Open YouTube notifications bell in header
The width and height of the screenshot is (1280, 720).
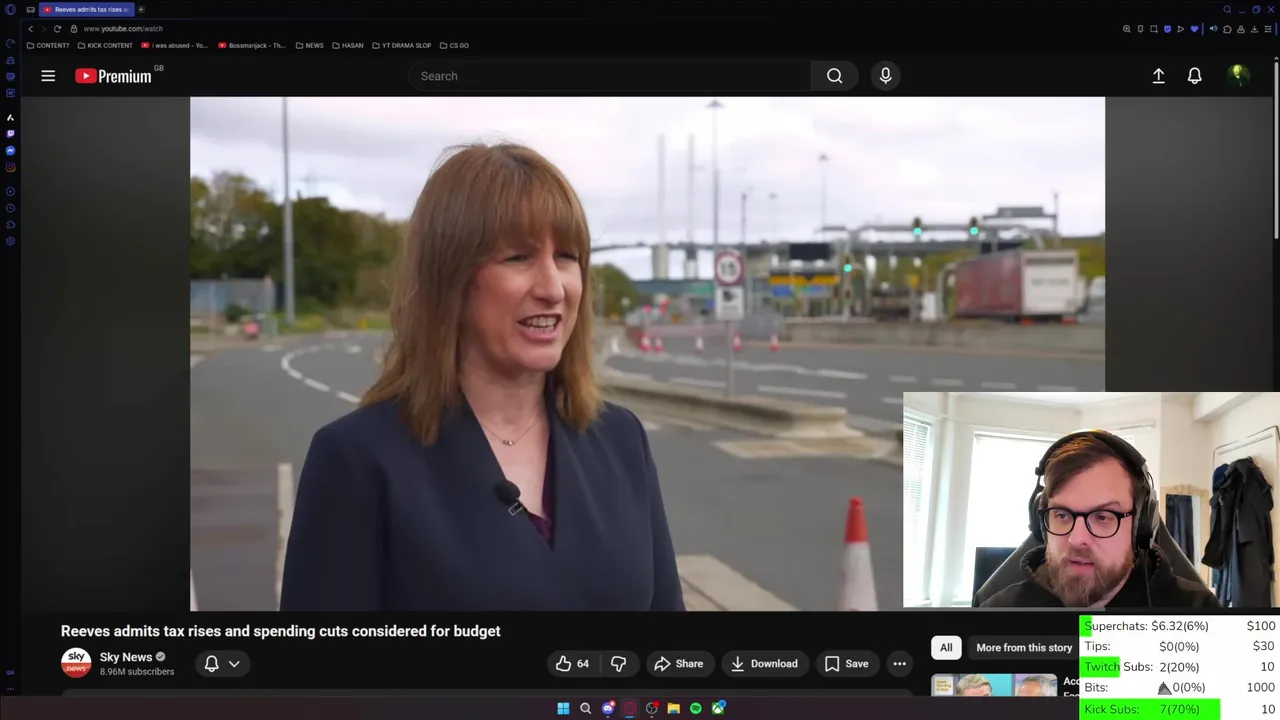(1194, 76)
